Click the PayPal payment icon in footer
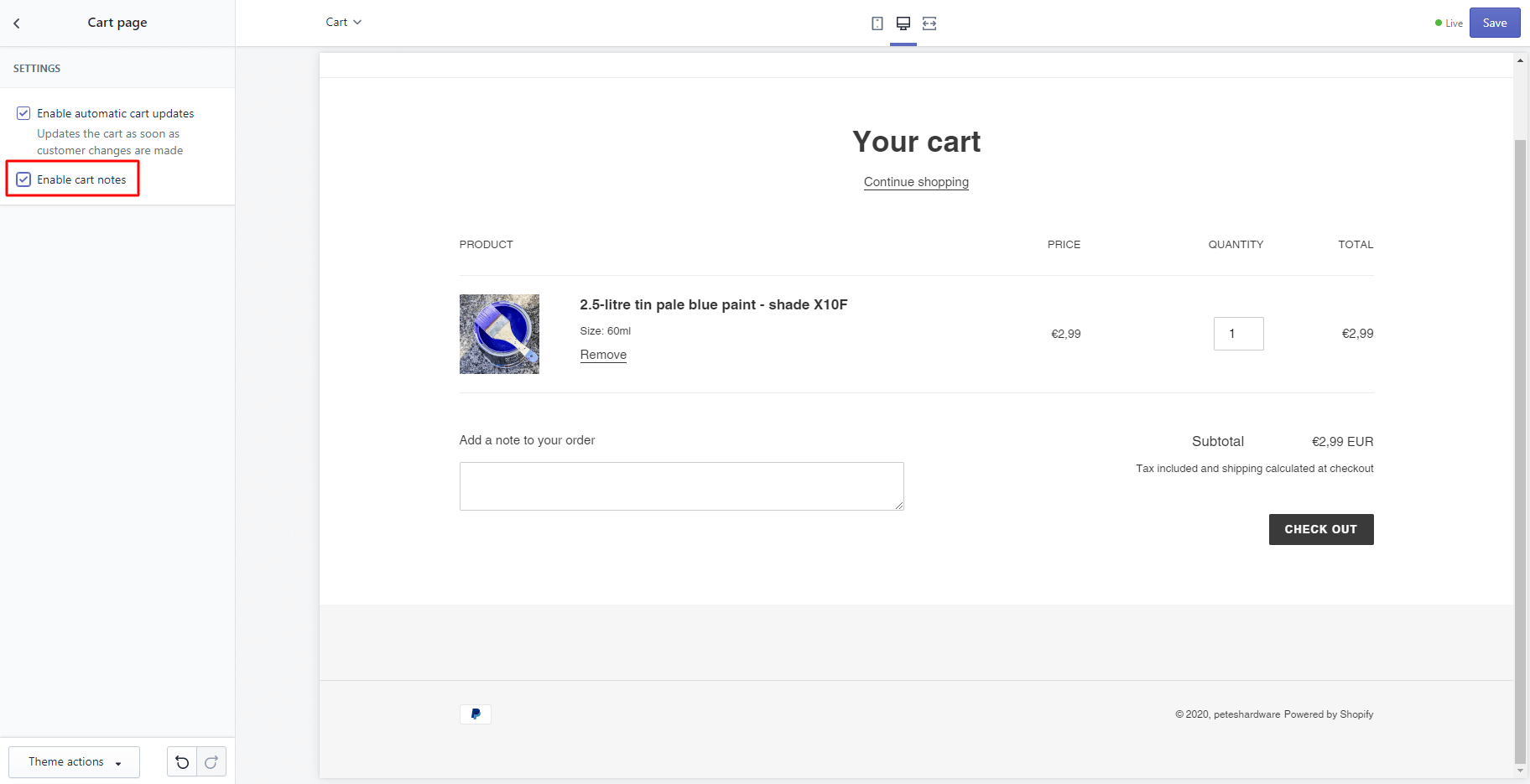Screen dimensions: 1530x784 [x=475, y=714]
